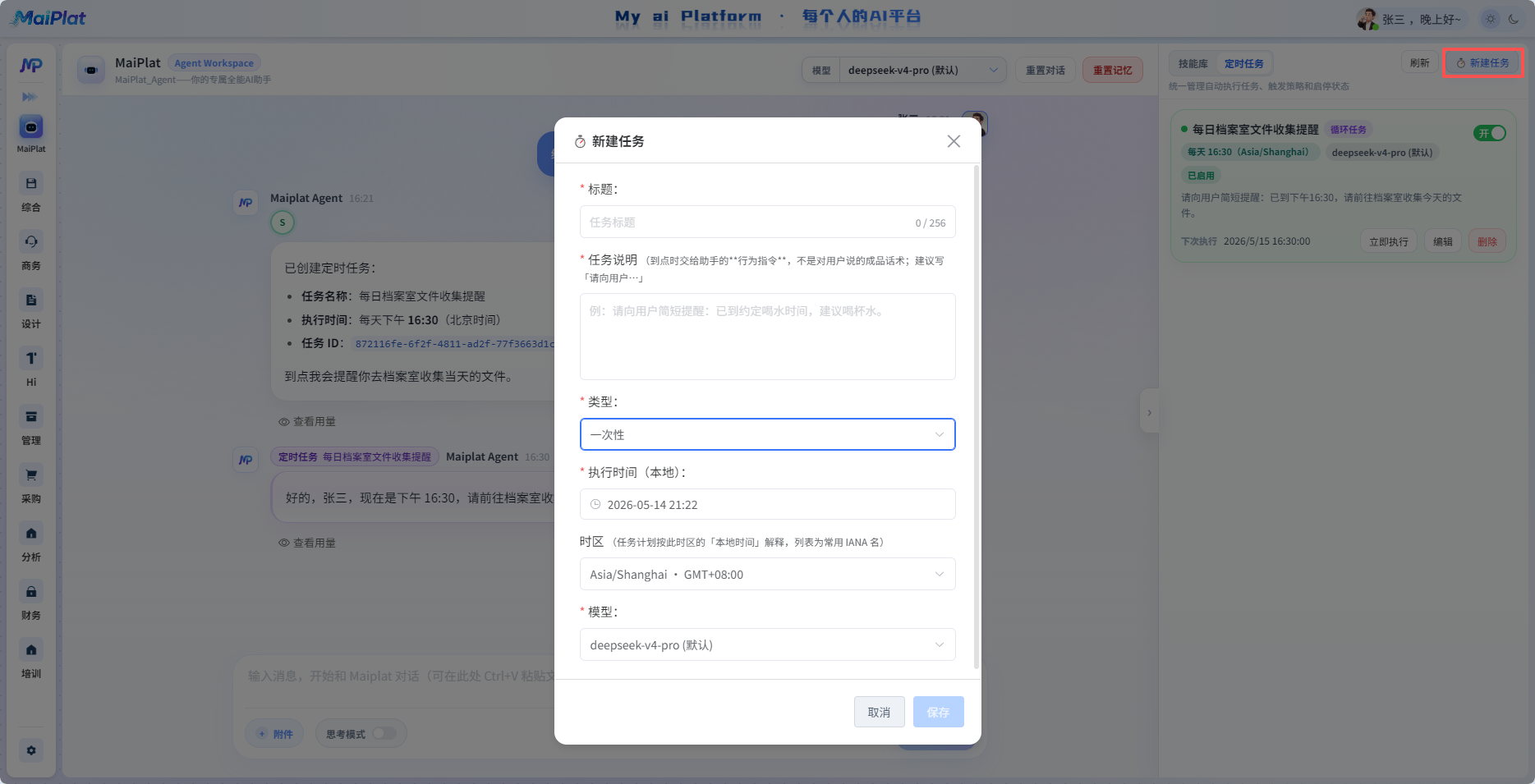Viewport: 1535px width, 784px height.
Task: Click 附件 attachment button
Action: point(275,733)
